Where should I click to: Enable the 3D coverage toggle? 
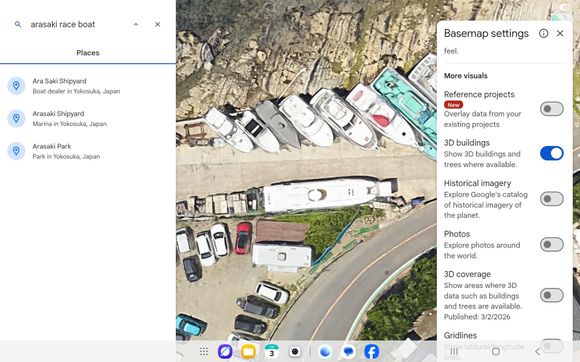552,295
